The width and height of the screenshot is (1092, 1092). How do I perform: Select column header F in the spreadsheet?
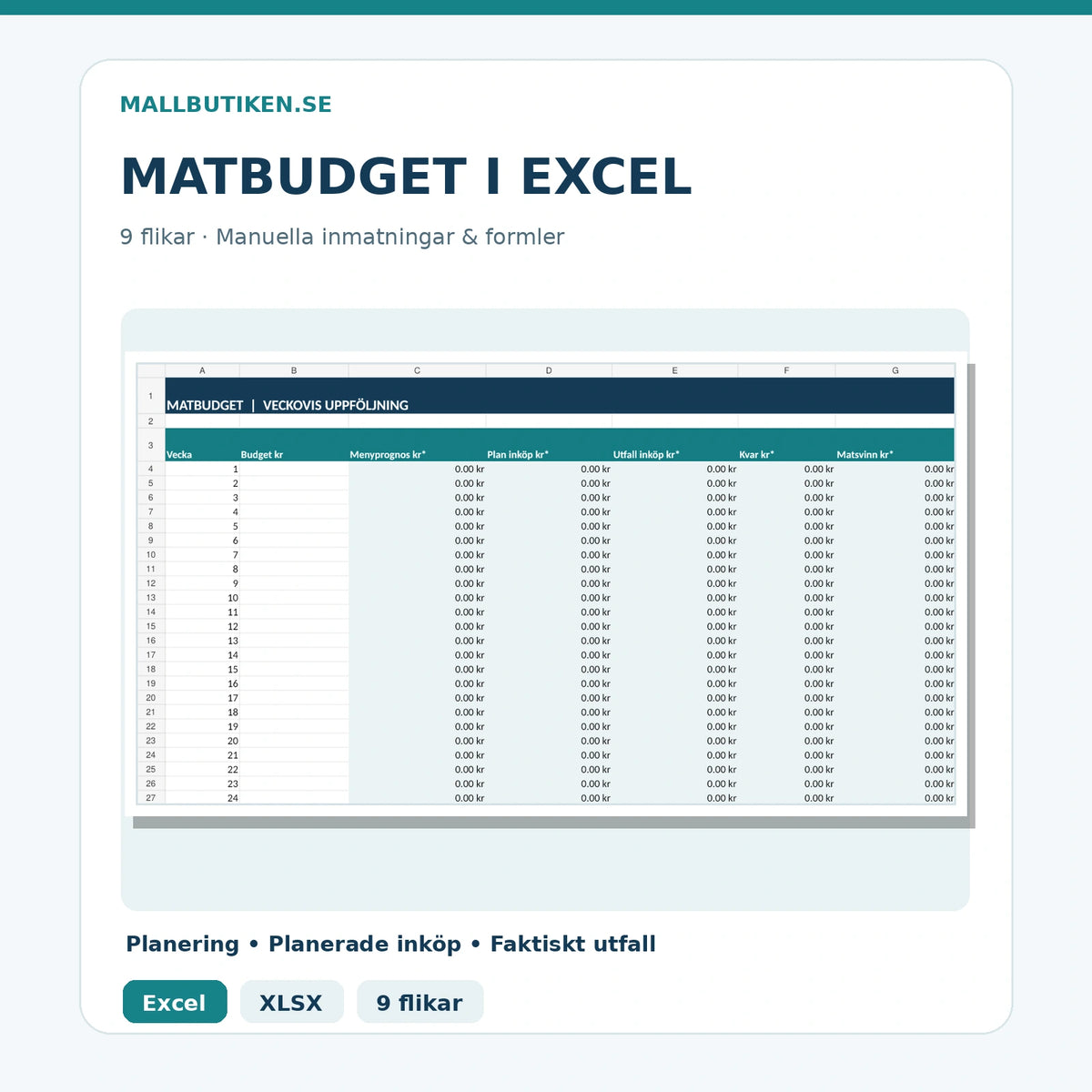786,370
